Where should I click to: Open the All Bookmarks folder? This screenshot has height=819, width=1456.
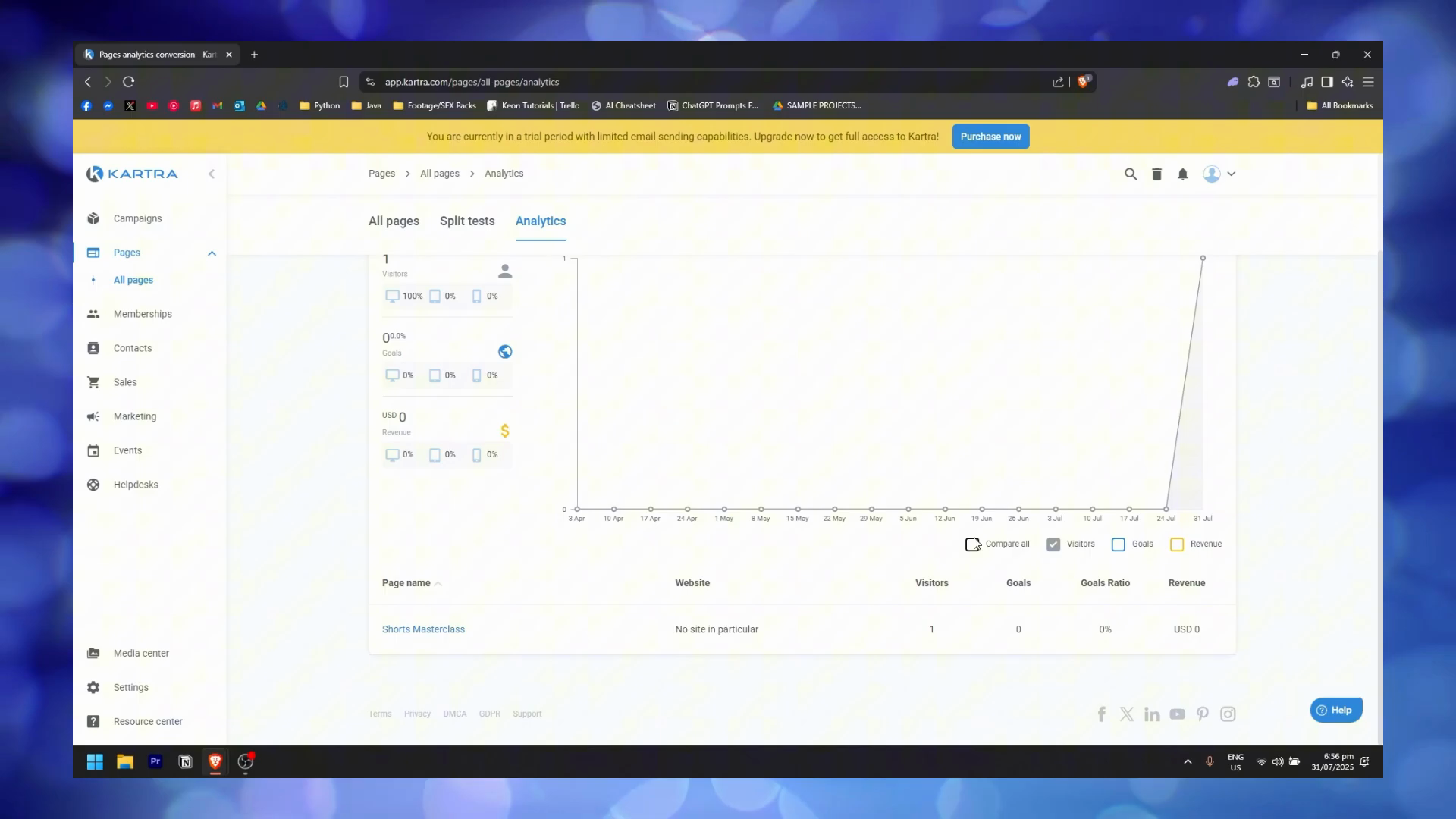click(x=1340, y=105)
